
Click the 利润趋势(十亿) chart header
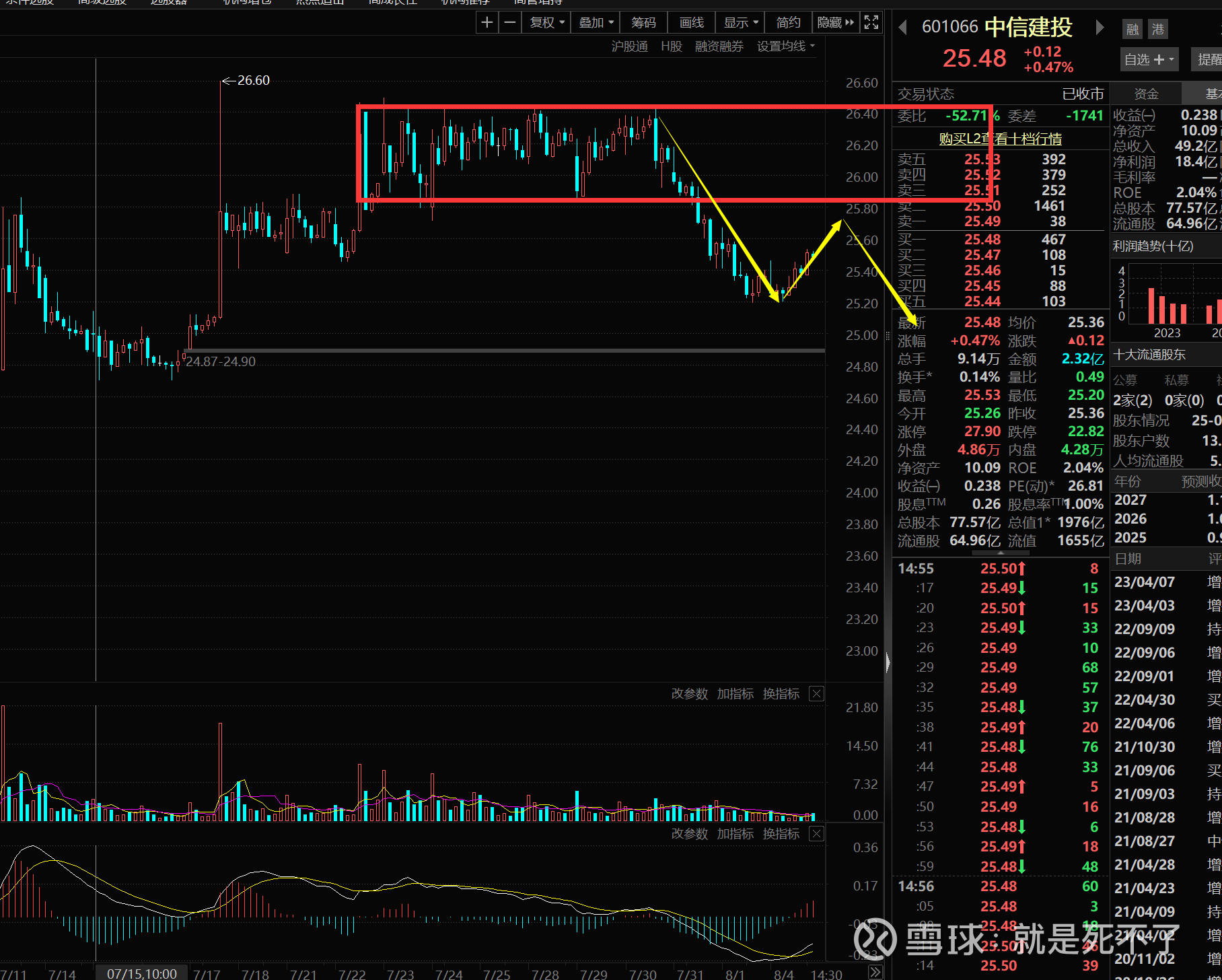[1153, 246]
